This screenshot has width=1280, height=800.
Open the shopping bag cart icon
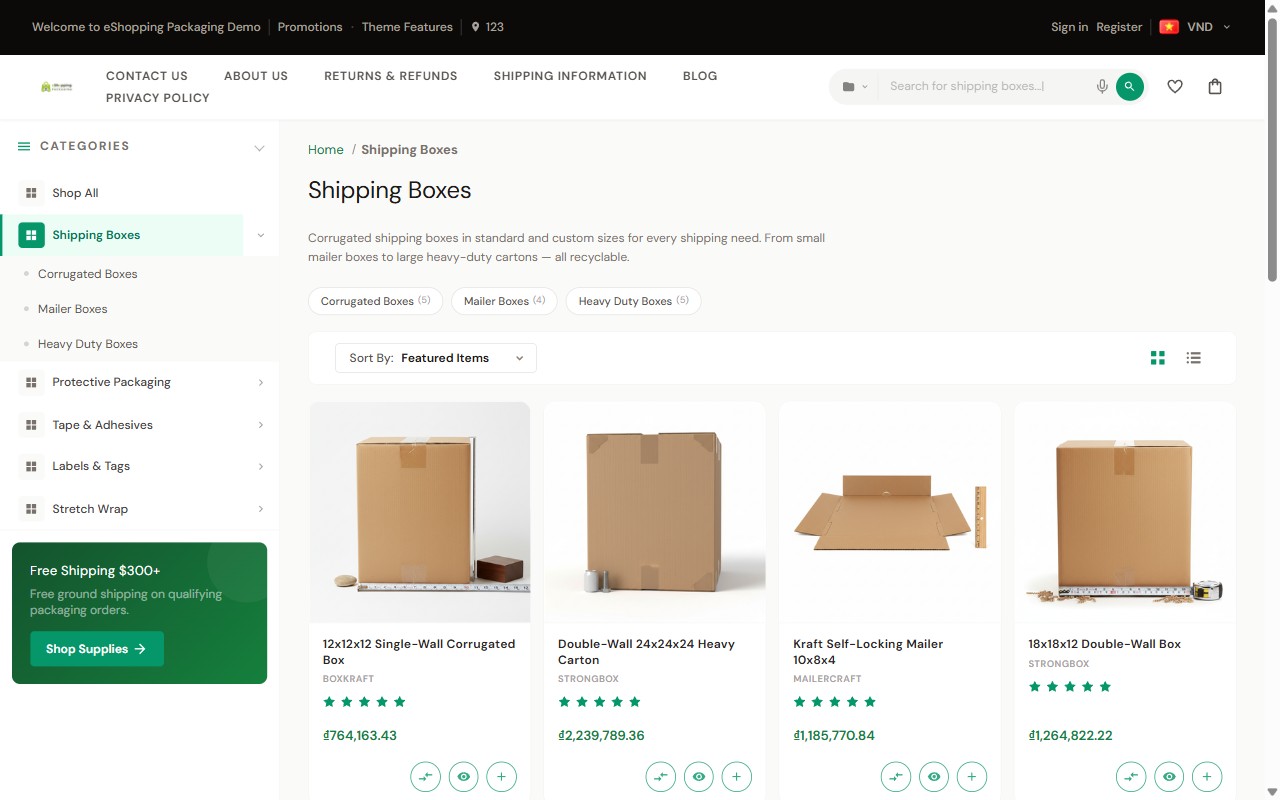1215,86
